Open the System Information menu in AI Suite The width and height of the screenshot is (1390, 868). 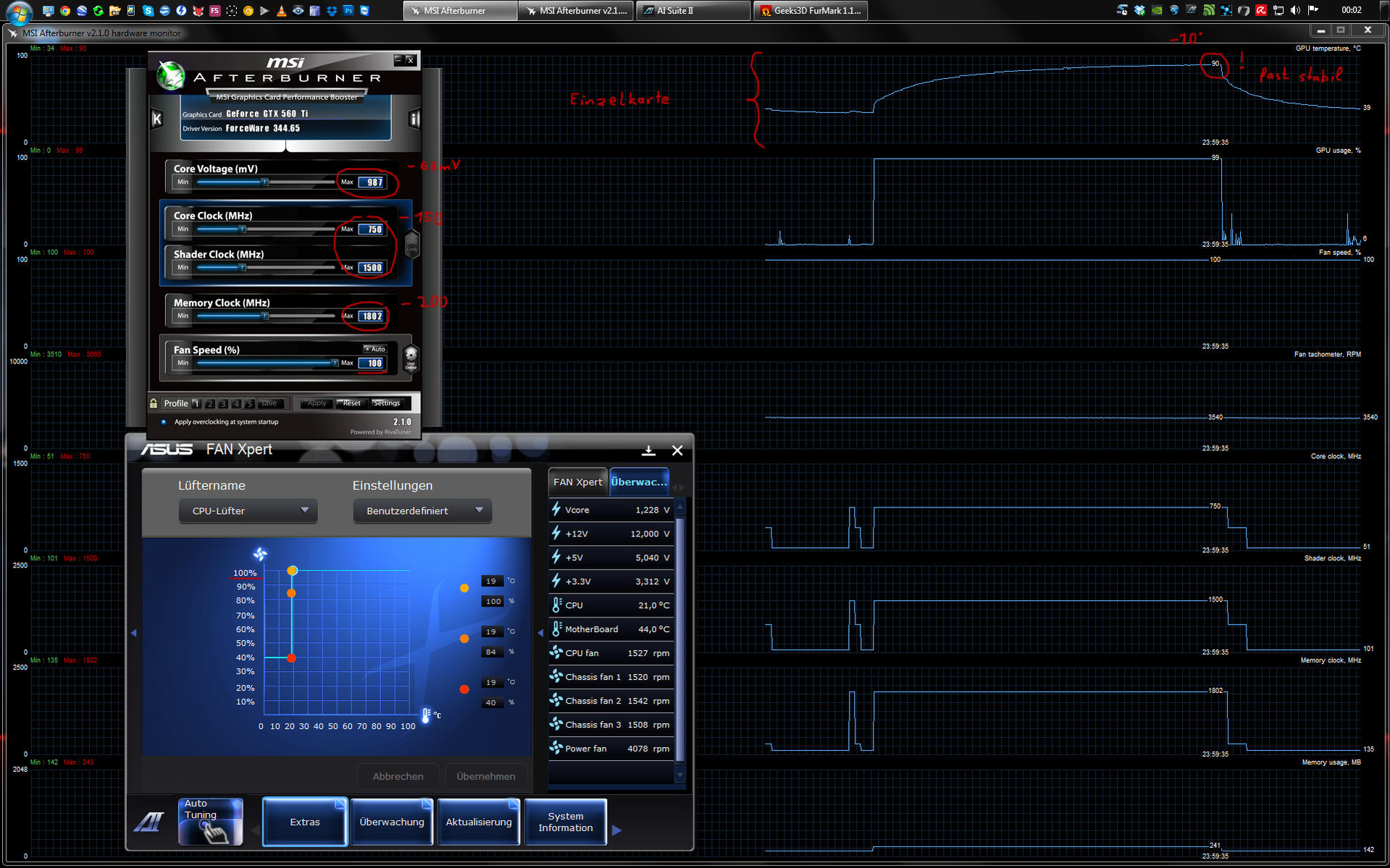point(566,822)
